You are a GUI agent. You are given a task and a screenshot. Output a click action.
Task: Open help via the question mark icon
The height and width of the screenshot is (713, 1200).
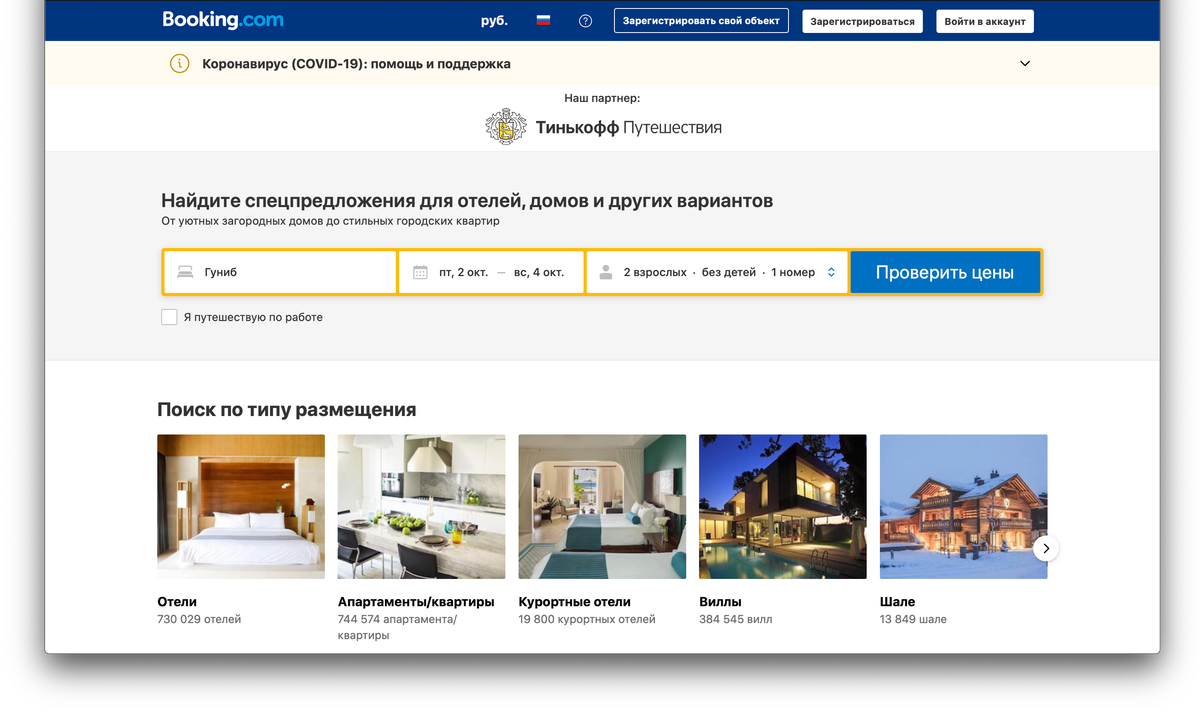tap(585, 20)
